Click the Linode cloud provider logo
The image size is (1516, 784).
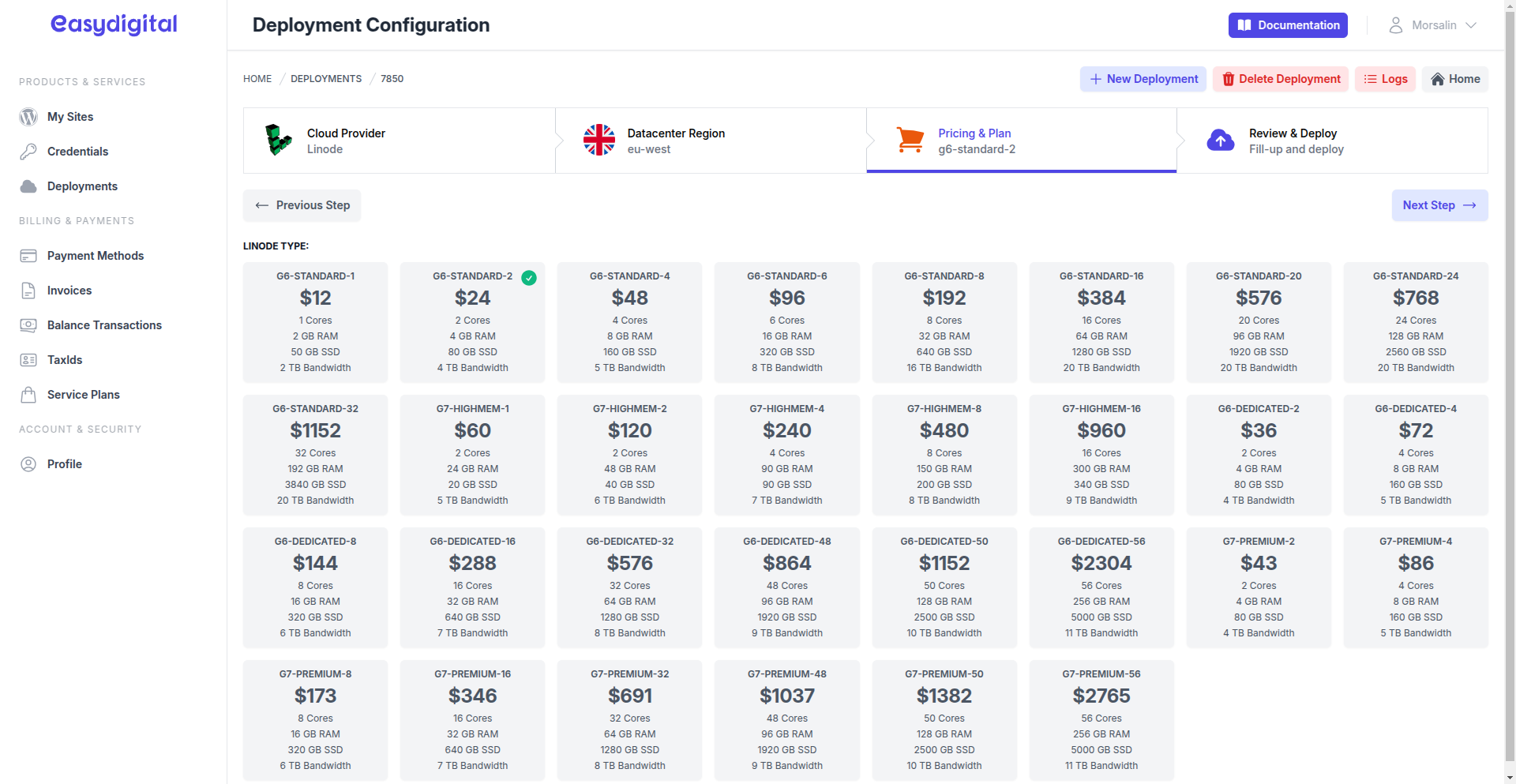(x=278, y=140)
